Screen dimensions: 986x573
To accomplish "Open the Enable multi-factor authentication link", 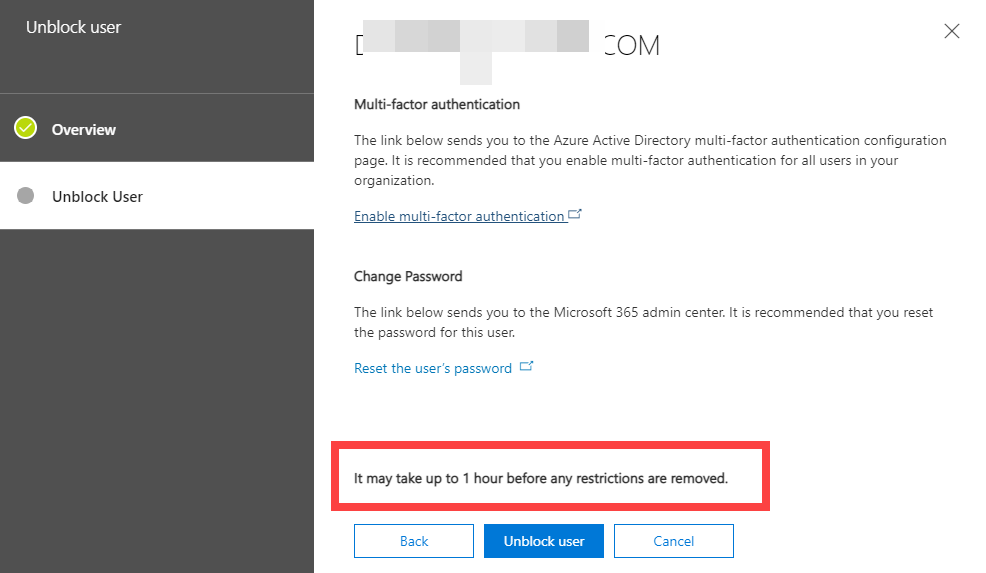I will 459,216.
